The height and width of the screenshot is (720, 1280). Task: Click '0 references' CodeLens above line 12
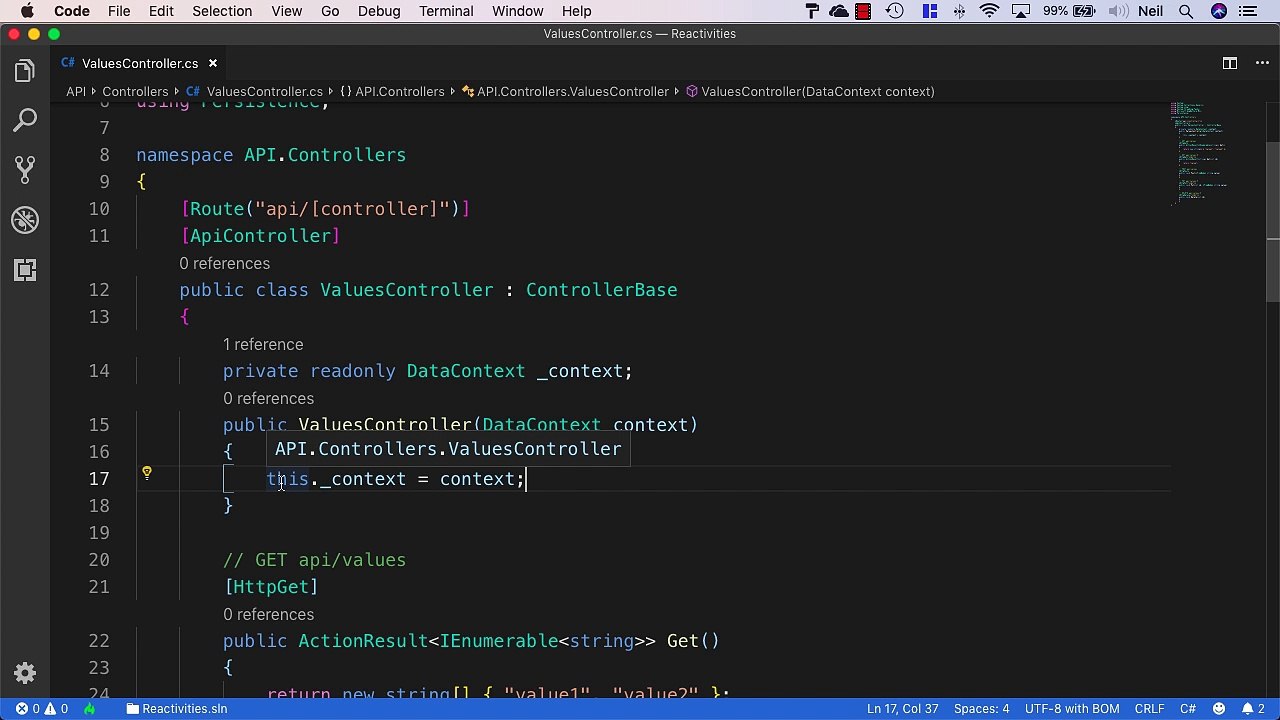224,263
